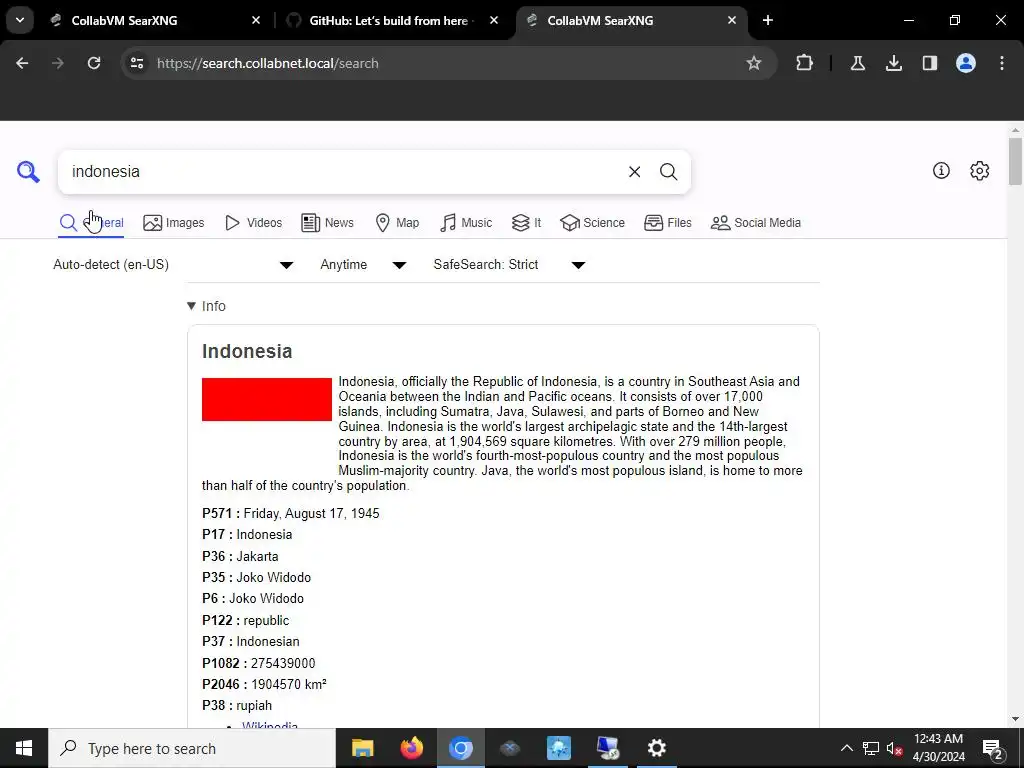
Task: Open the about info icon
Action: (x=941, y=170)
